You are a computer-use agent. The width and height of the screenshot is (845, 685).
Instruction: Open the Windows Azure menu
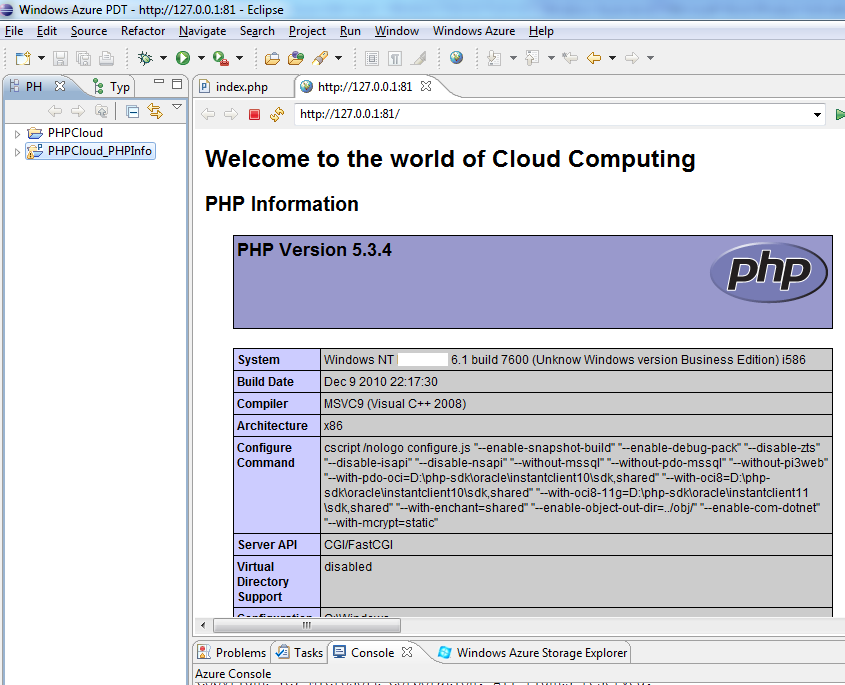pos(474,31)
